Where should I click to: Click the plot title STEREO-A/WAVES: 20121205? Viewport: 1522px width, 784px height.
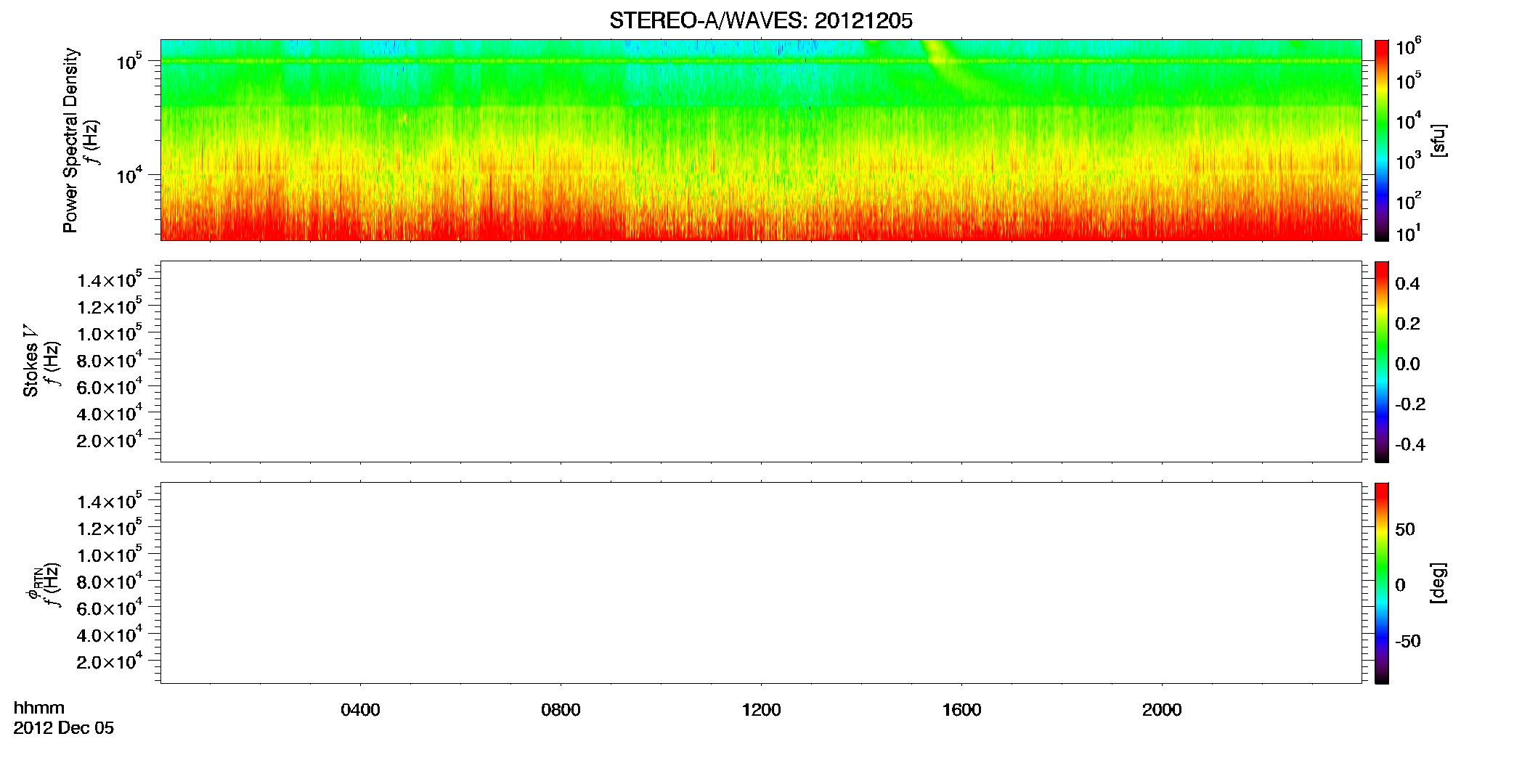(760, 21)
